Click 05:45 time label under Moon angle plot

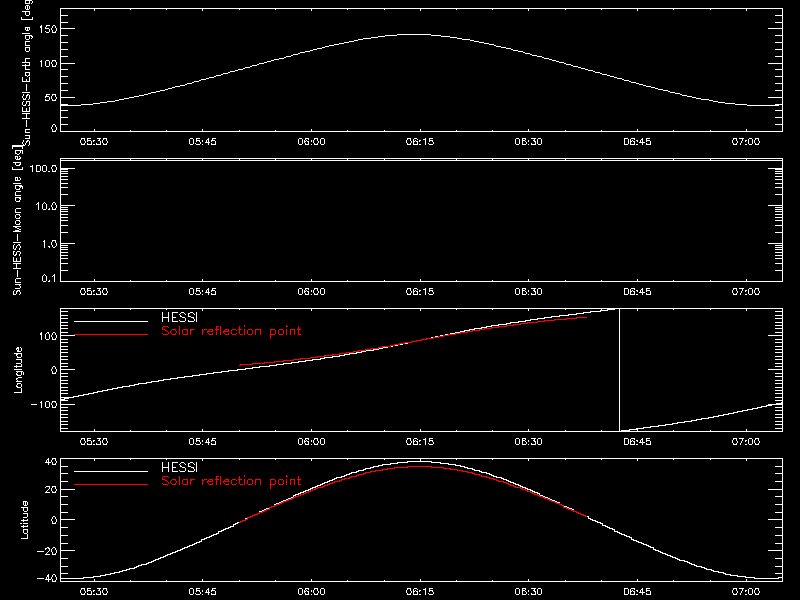point(203,292)
